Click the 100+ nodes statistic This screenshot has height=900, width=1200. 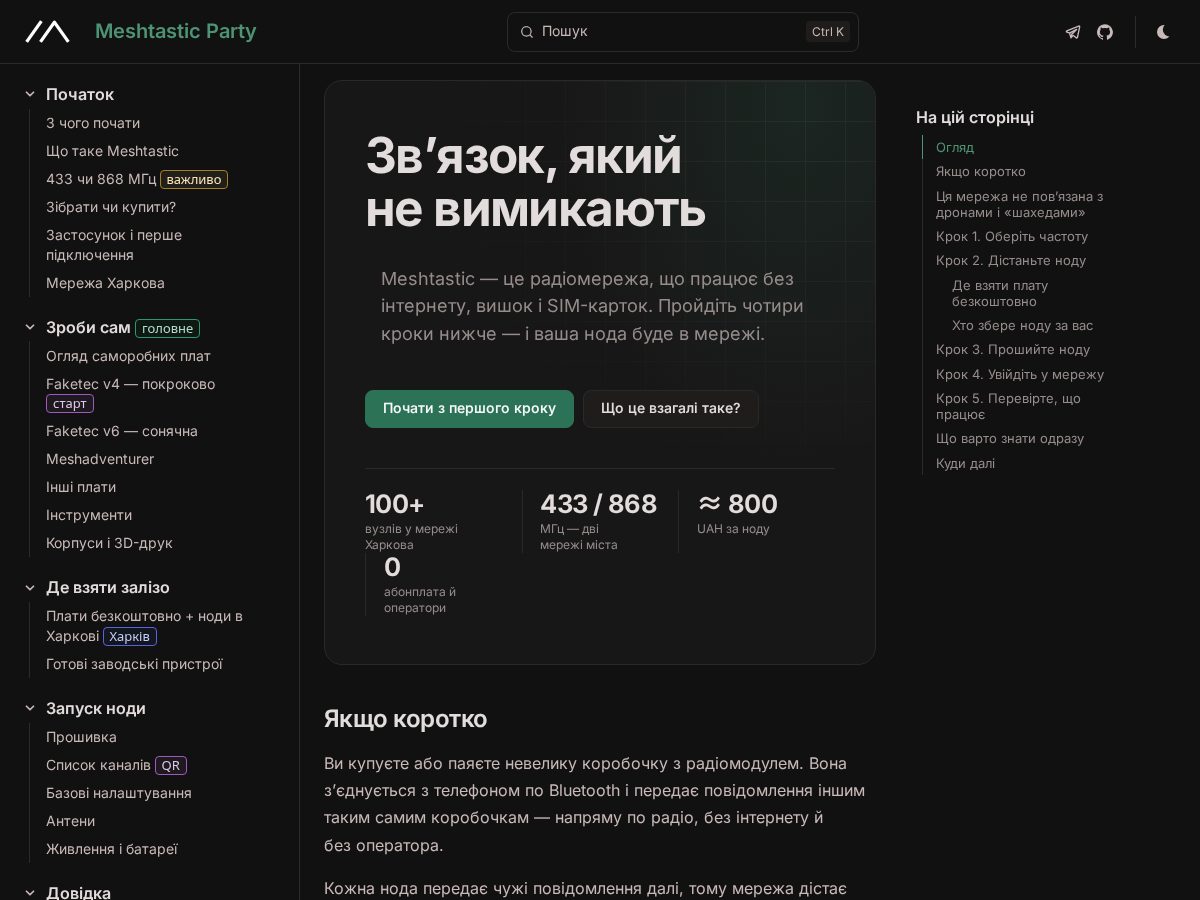(411, 521)
